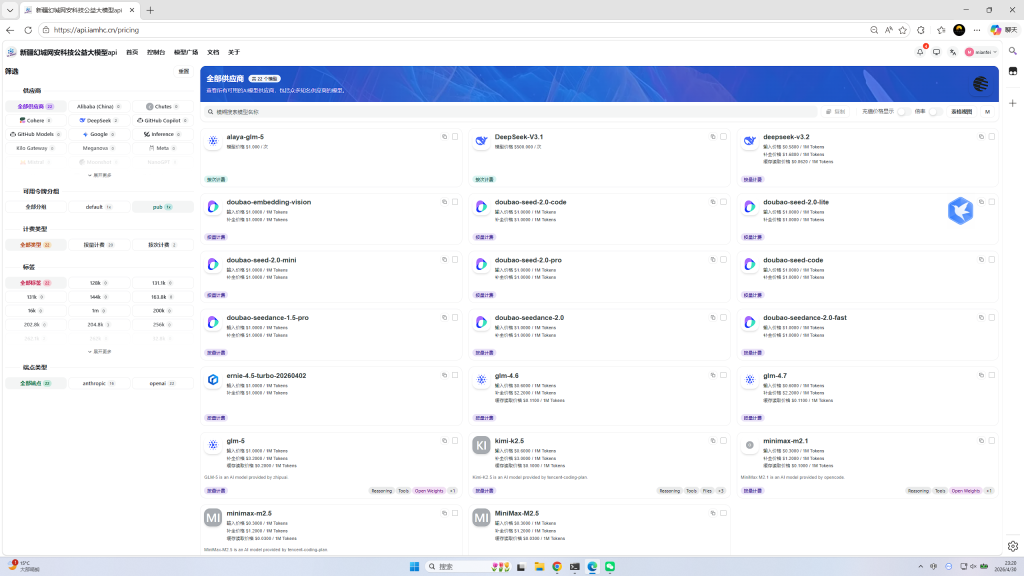Open Chrome from the taskbar
The width and height of the screenshot is (1024, 576).
click(556, 566)
